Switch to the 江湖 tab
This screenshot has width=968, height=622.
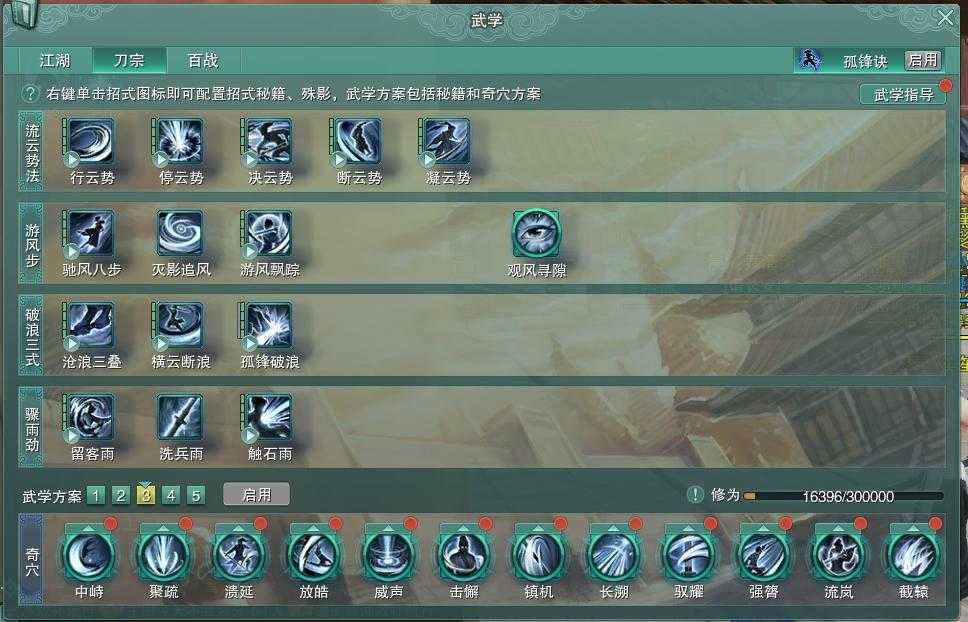coord(55,60)
